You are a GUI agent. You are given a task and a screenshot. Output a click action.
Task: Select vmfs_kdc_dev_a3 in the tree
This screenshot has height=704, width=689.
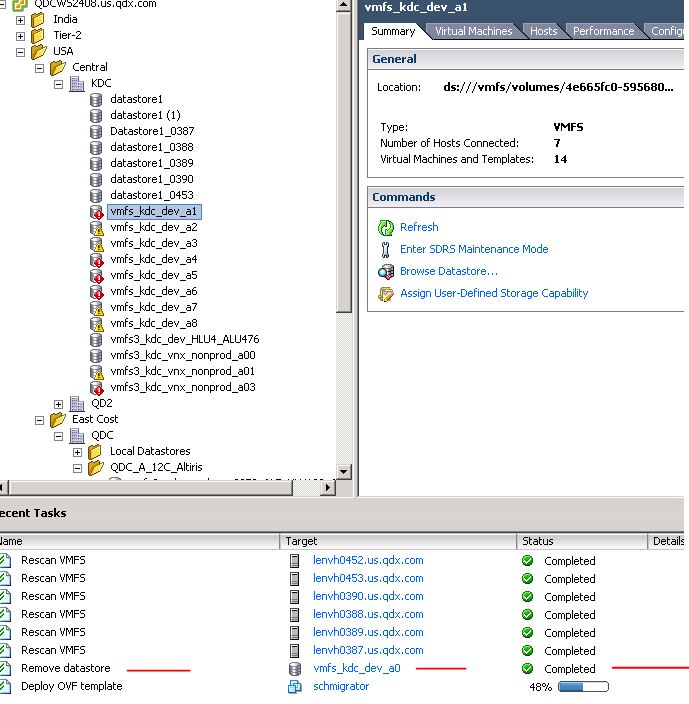coord(154,244)
